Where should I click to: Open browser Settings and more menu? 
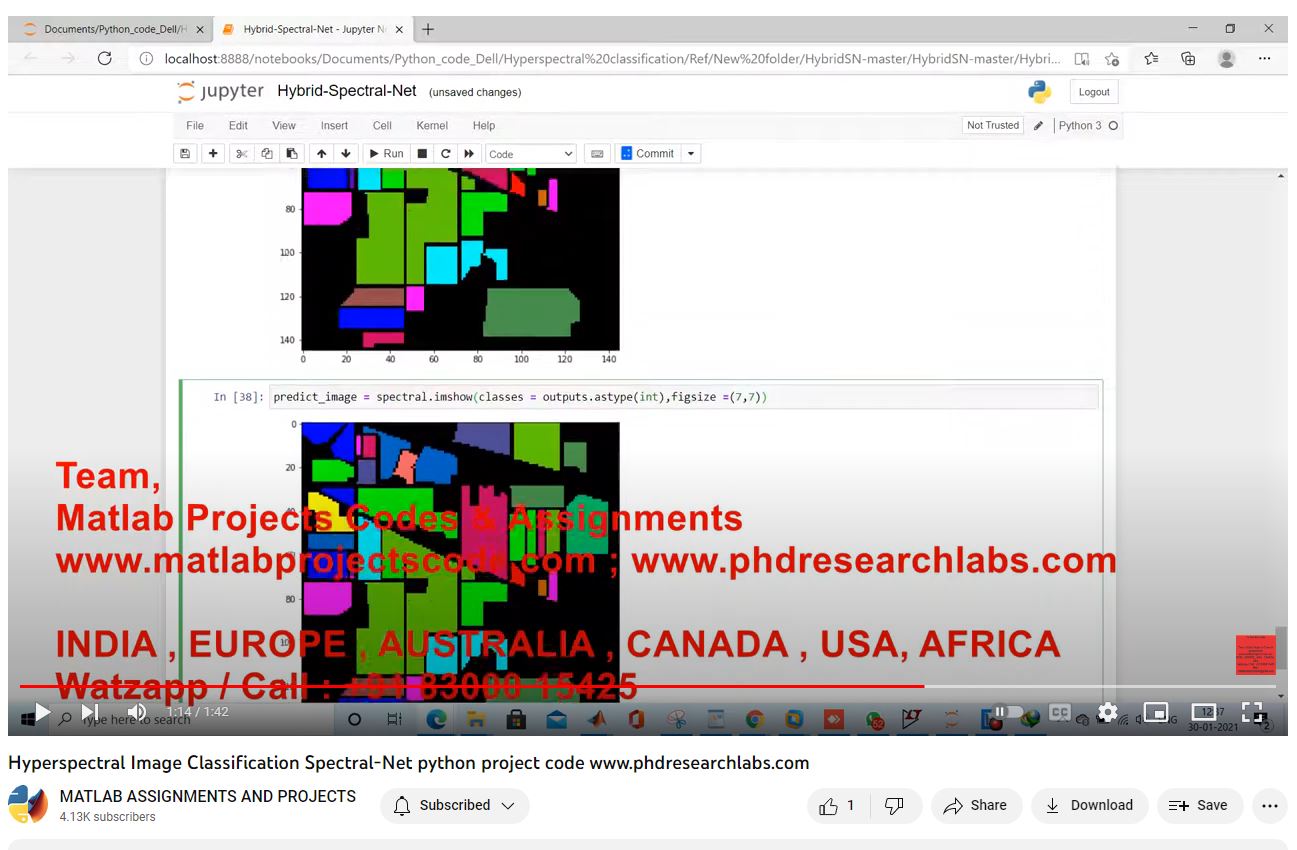[1265, 59]
